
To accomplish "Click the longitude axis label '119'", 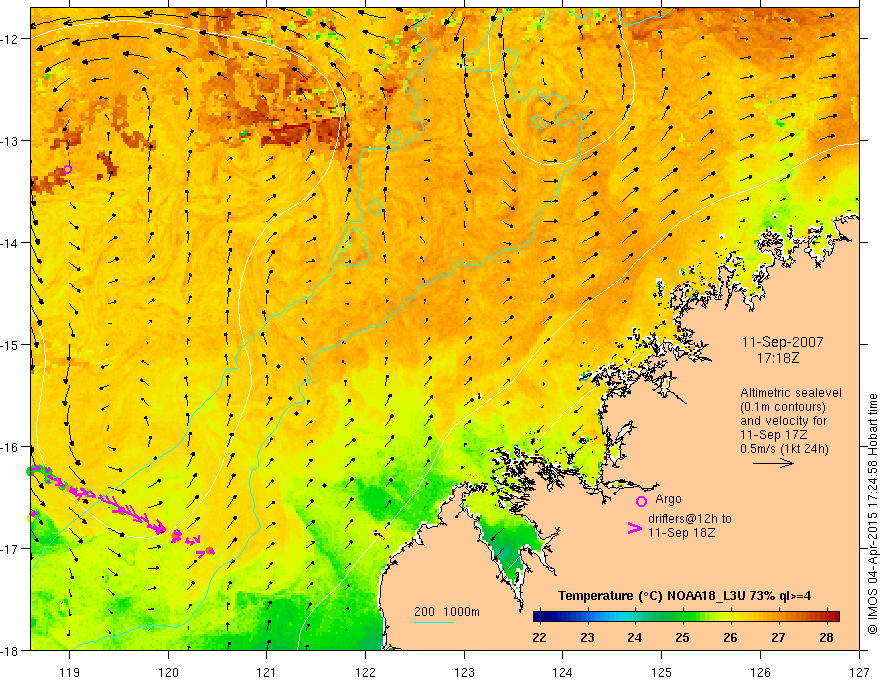I will (70, 672).
